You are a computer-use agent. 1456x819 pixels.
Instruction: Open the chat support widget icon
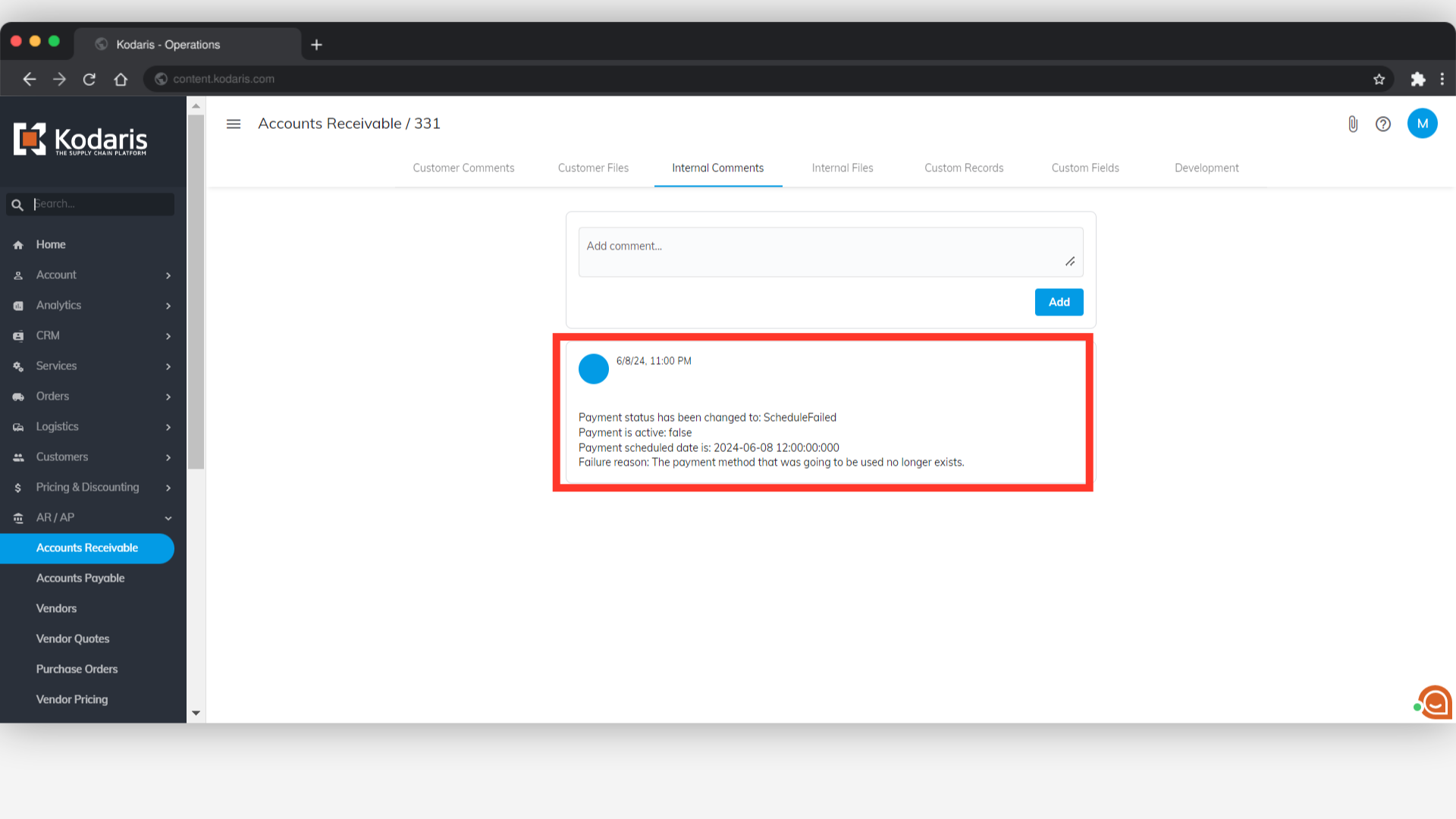(x=1434, y=702)
